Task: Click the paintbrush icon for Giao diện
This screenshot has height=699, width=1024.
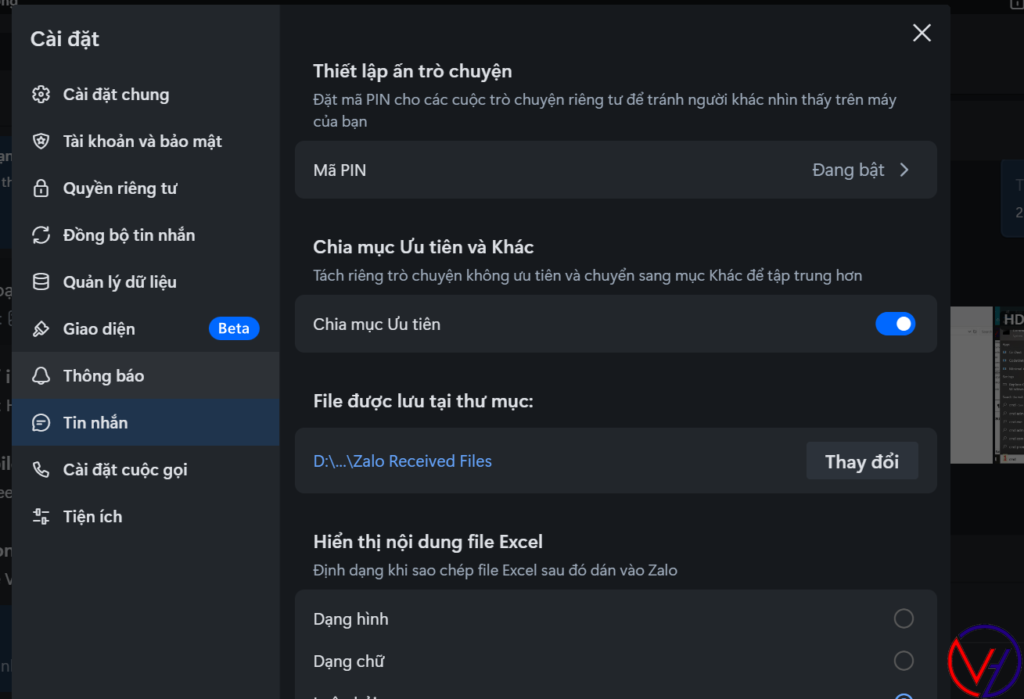Action: [41, 329]
